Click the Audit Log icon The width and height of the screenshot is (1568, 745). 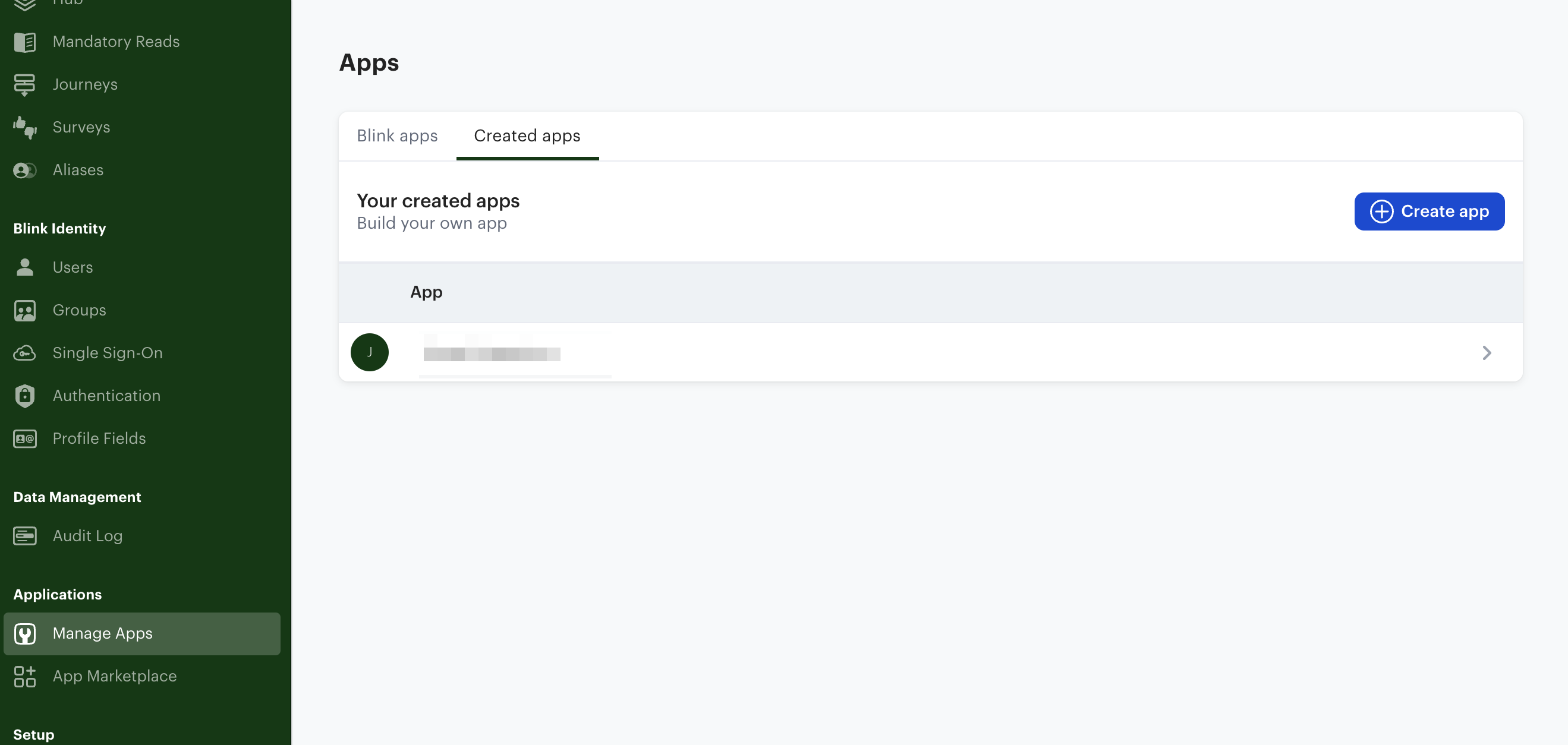(x=25, y=536)
